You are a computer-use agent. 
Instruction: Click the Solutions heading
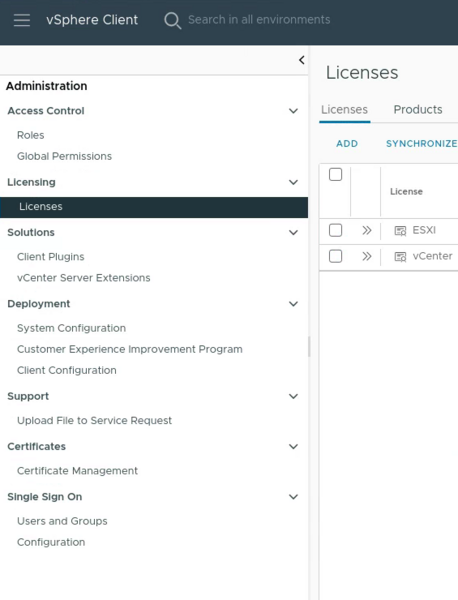click(31, 232)
